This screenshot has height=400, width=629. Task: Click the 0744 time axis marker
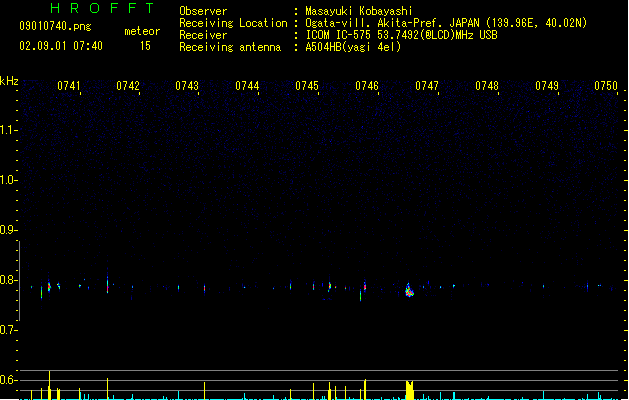(x=247, y=86)
